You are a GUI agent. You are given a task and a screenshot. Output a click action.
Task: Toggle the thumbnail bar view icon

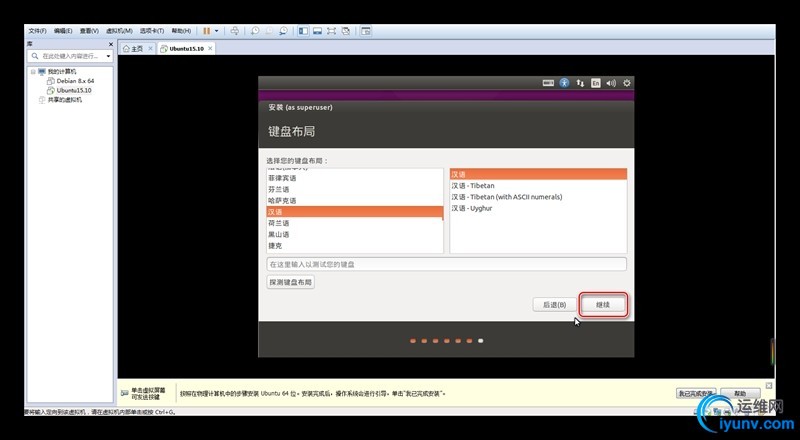[x=317, y=31]
